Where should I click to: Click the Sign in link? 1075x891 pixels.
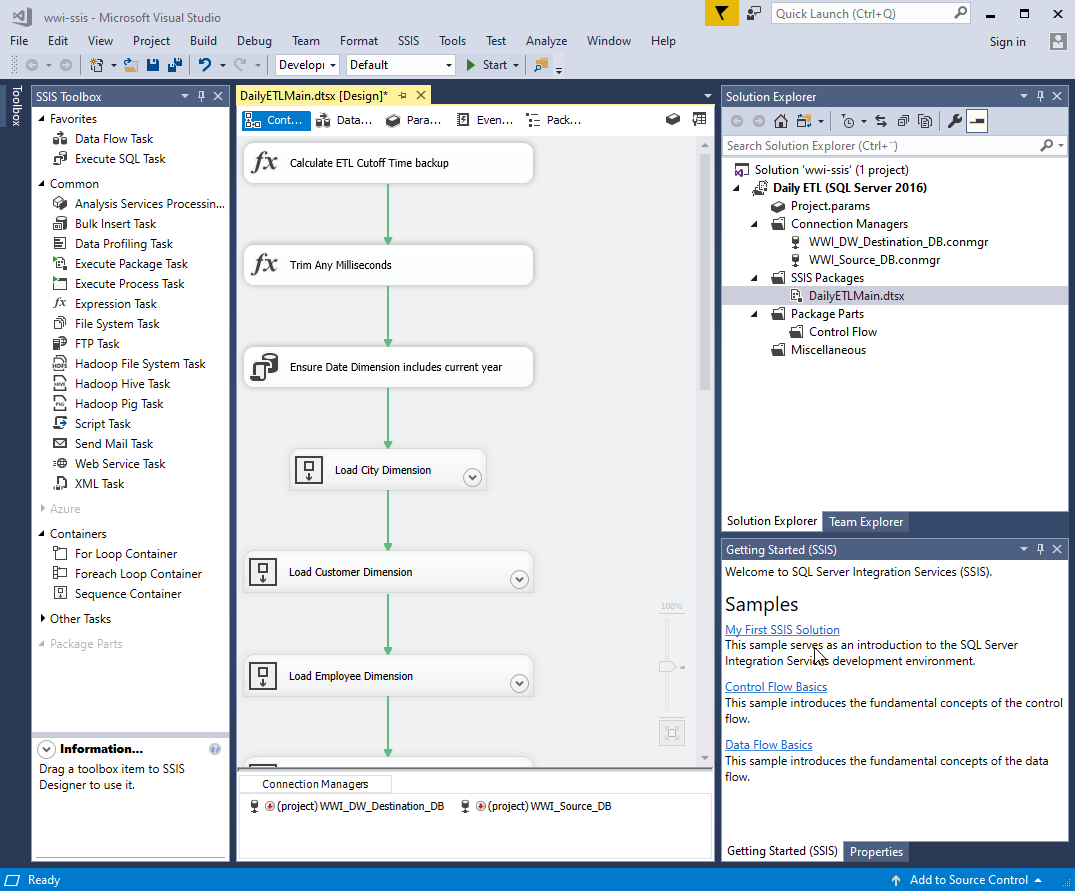coord(1007,42)
